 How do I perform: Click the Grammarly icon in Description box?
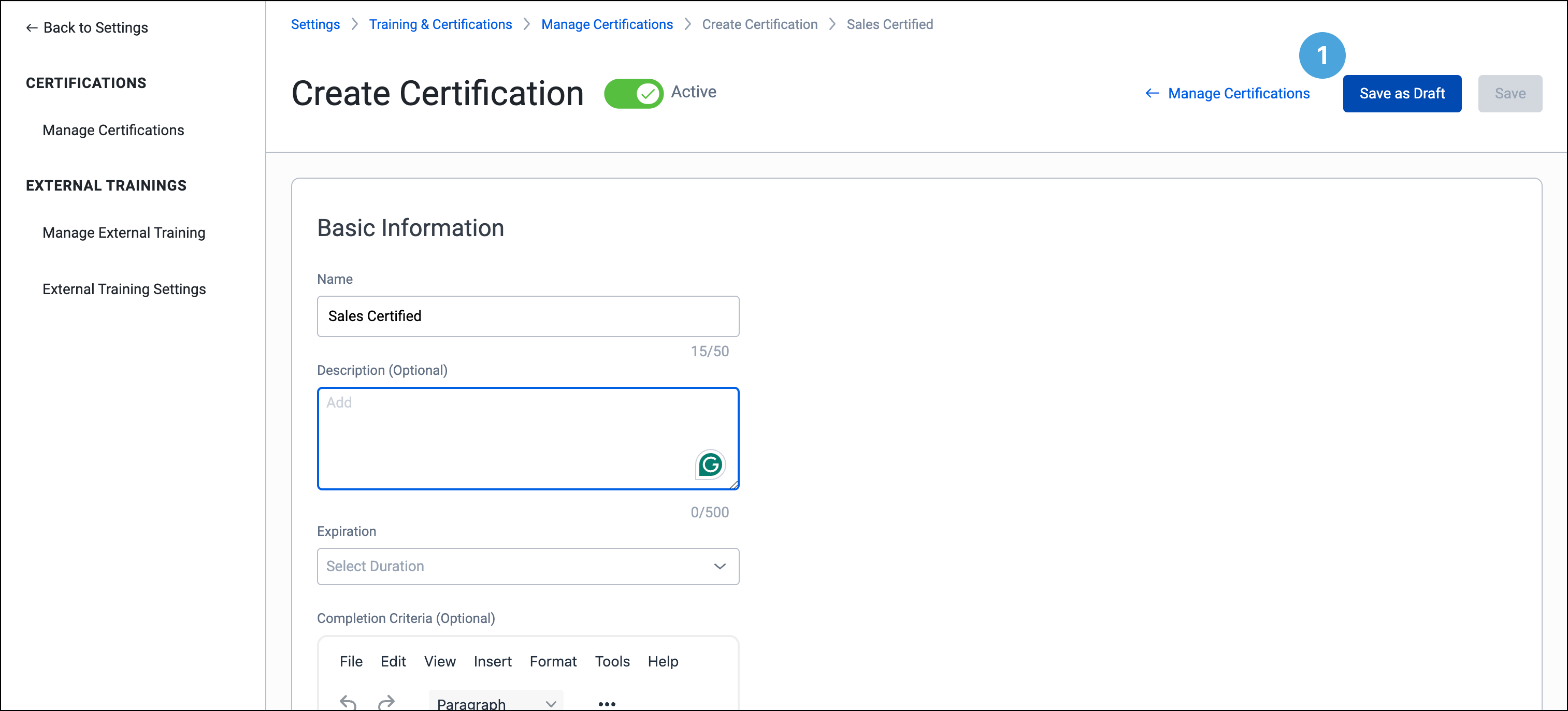click(x=710, y=465)
